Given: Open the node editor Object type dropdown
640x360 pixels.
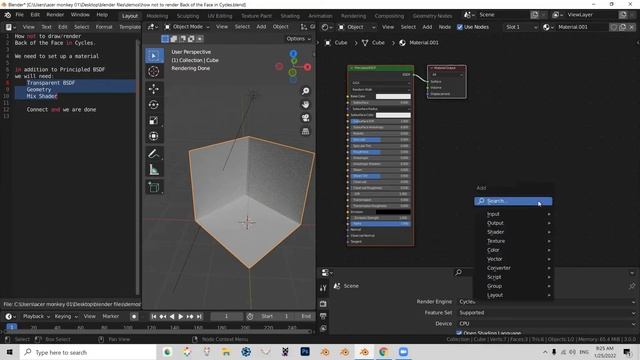Looking at the screenshot, I should pos(356,27).
